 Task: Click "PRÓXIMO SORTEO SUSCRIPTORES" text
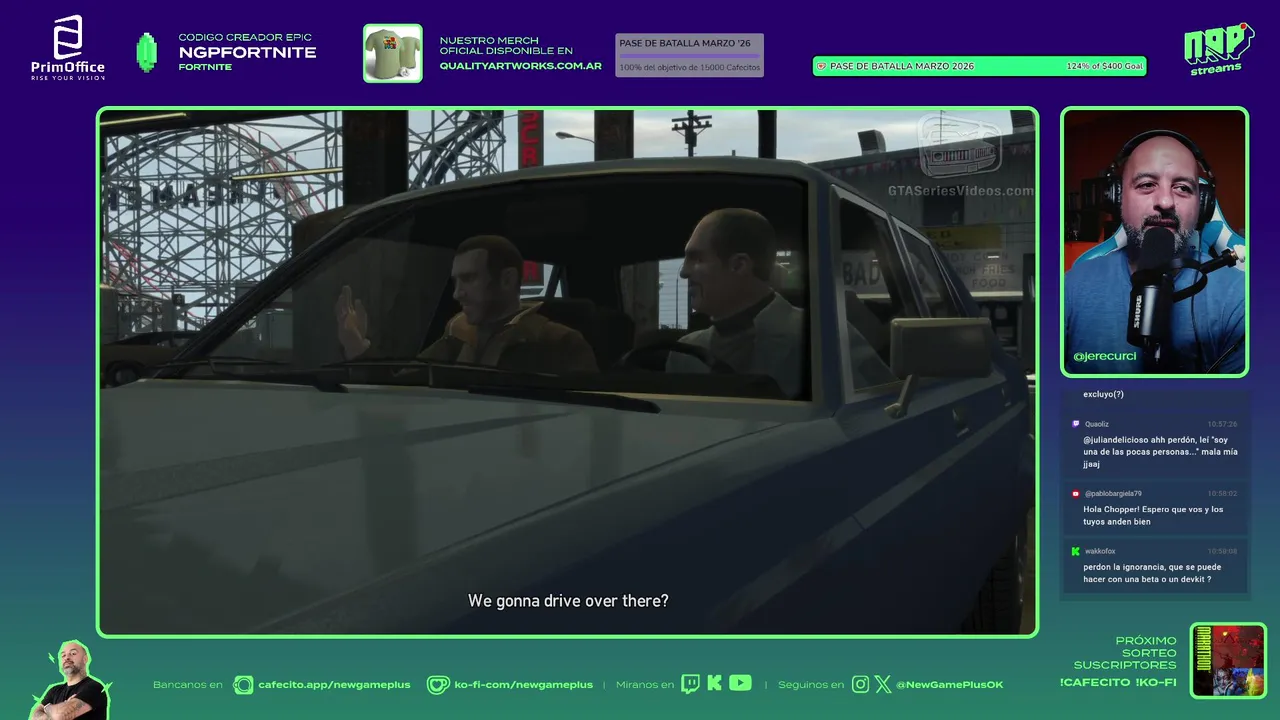click(x=1125, y=652)
